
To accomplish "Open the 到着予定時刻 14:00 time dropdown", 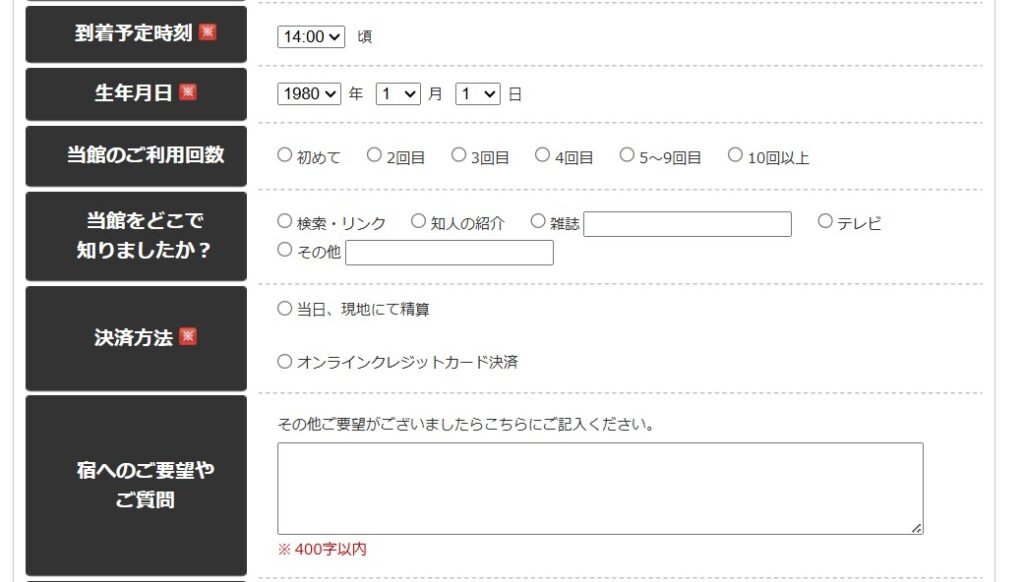I will click(310, 36).
